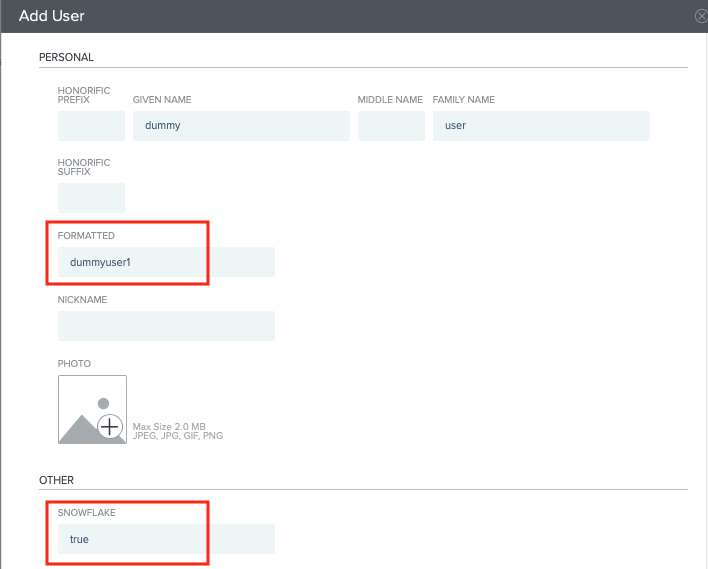Click the SNOWFLAKE label

coord(87,513)
